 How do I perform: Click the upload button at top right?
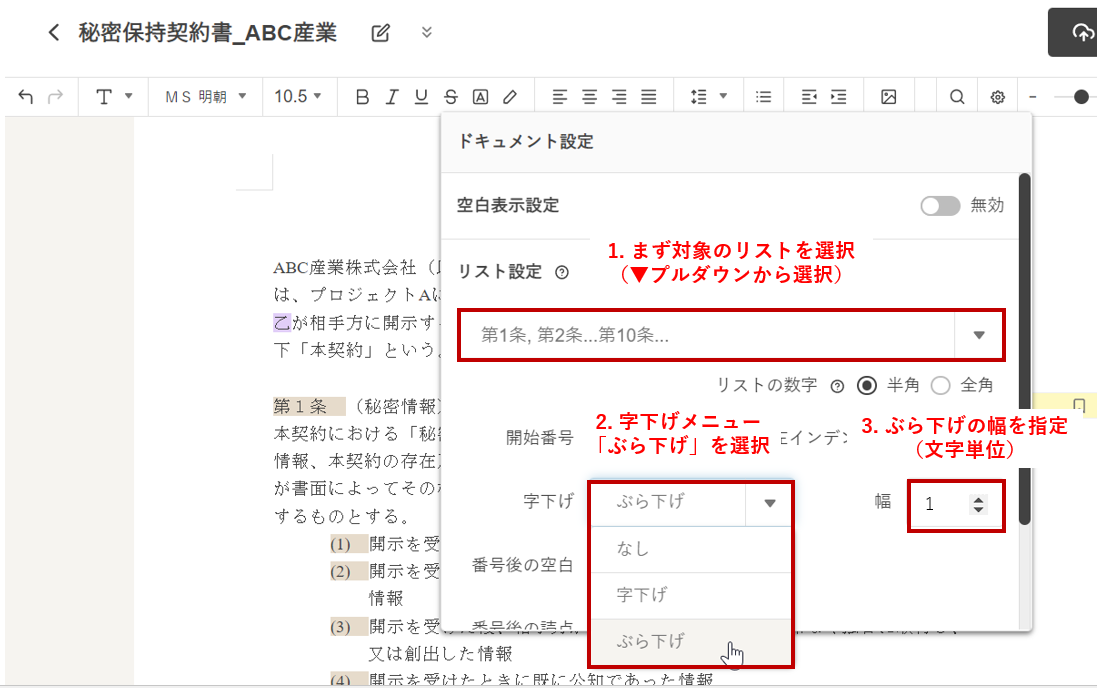1080,33
